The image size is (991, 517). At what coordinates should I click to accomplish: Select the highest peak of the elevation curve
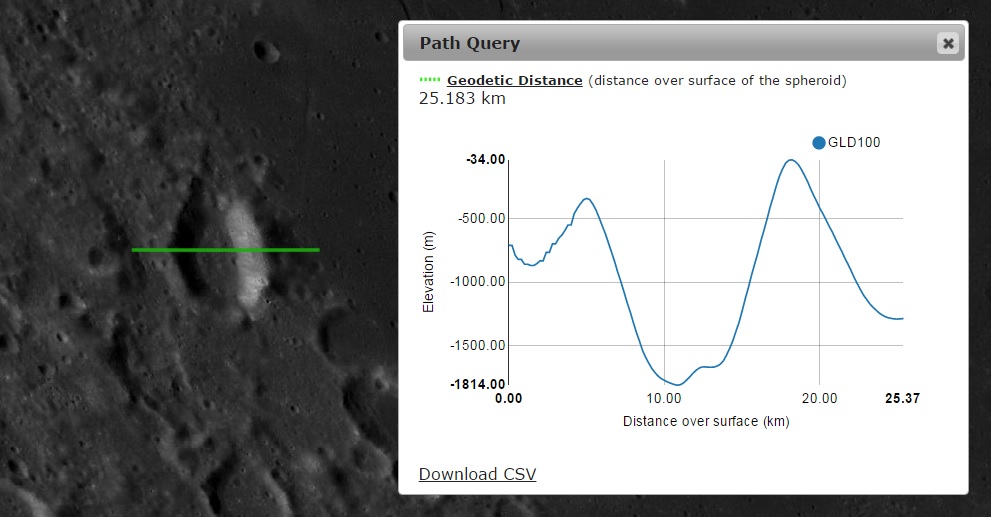pyautogui.click(x=791, y=160)
